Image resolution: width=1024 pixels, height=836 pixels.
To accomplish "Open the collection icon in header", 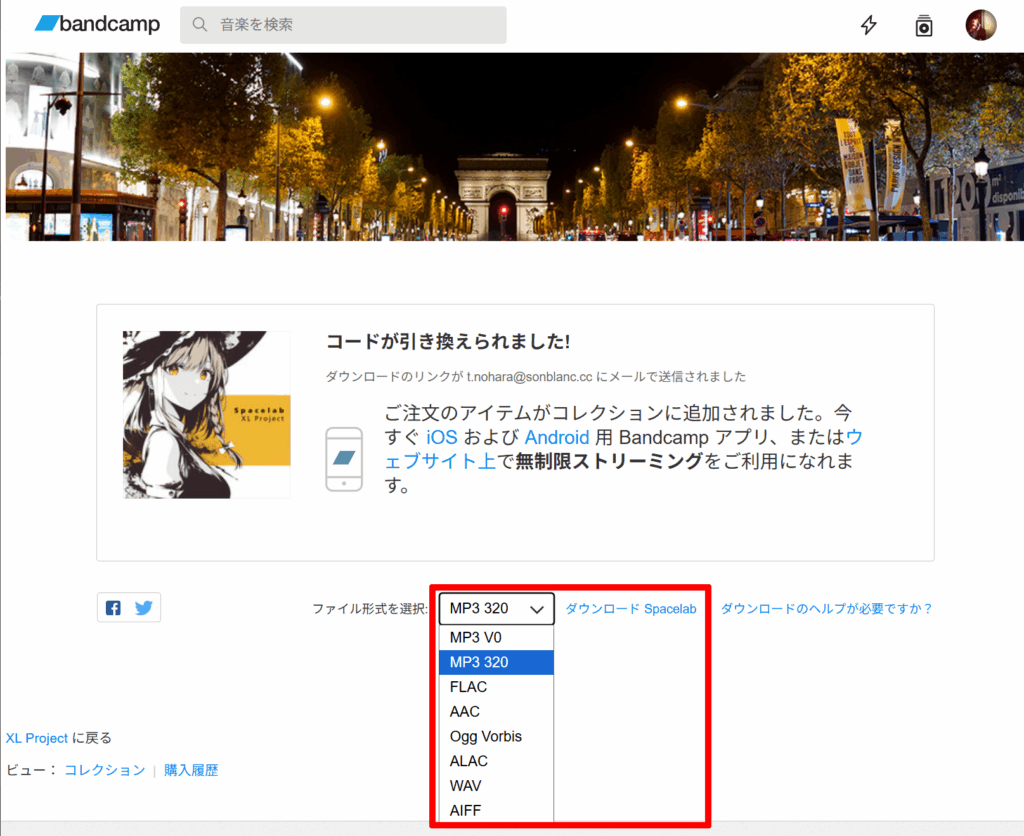I will click(924, 25).
